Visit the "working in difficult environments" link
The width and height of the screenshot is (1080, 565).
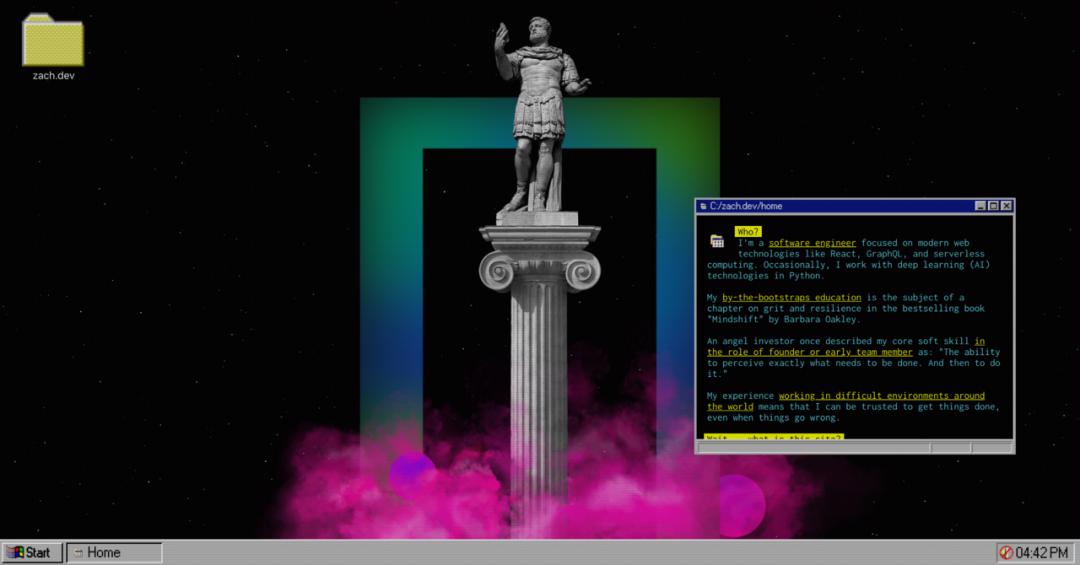[x=881, y=396]
